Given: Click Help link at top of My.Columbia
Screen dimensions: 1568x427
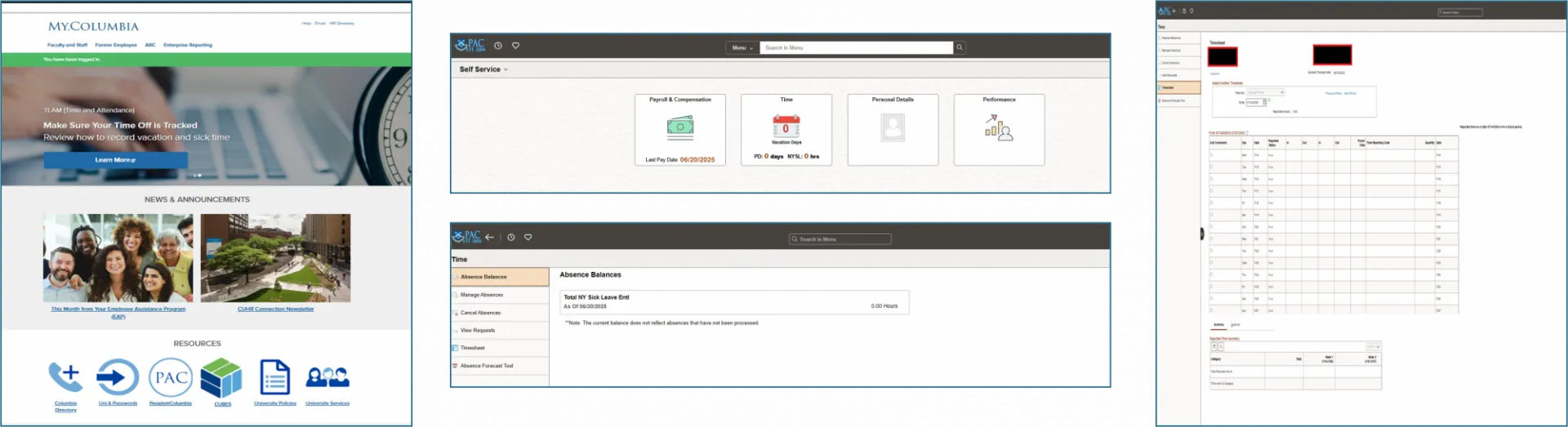Looking at the screenshot, I should (x=306, y=23).
